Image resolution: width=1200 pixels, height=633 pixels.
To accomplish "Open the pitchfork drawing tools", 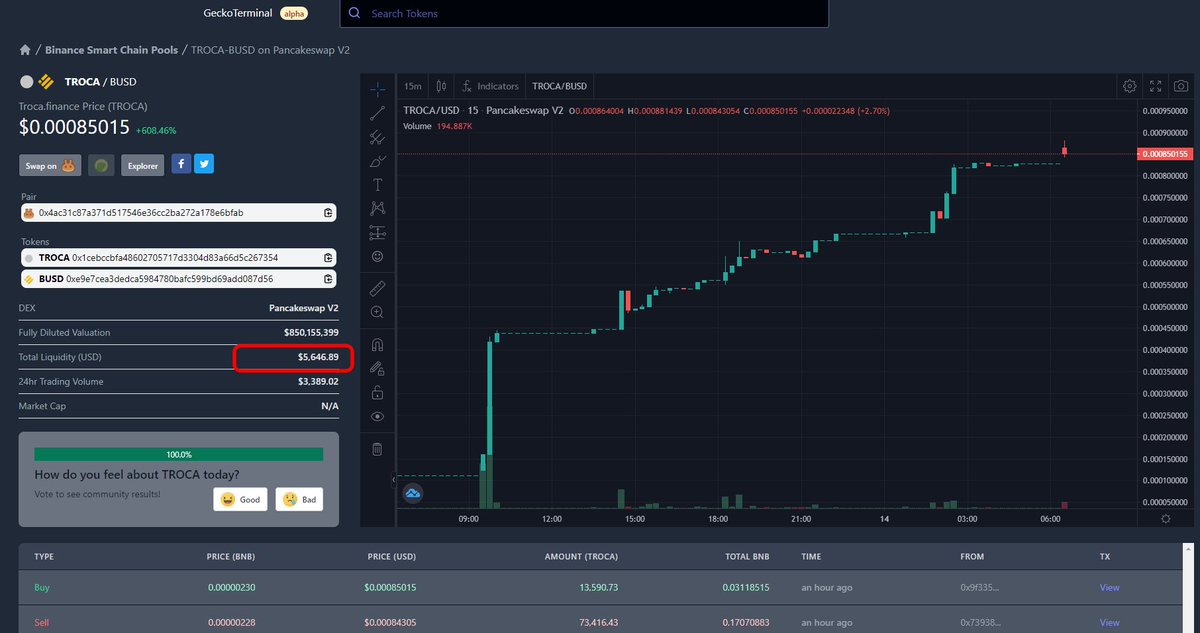I will (x=377, y=136).
